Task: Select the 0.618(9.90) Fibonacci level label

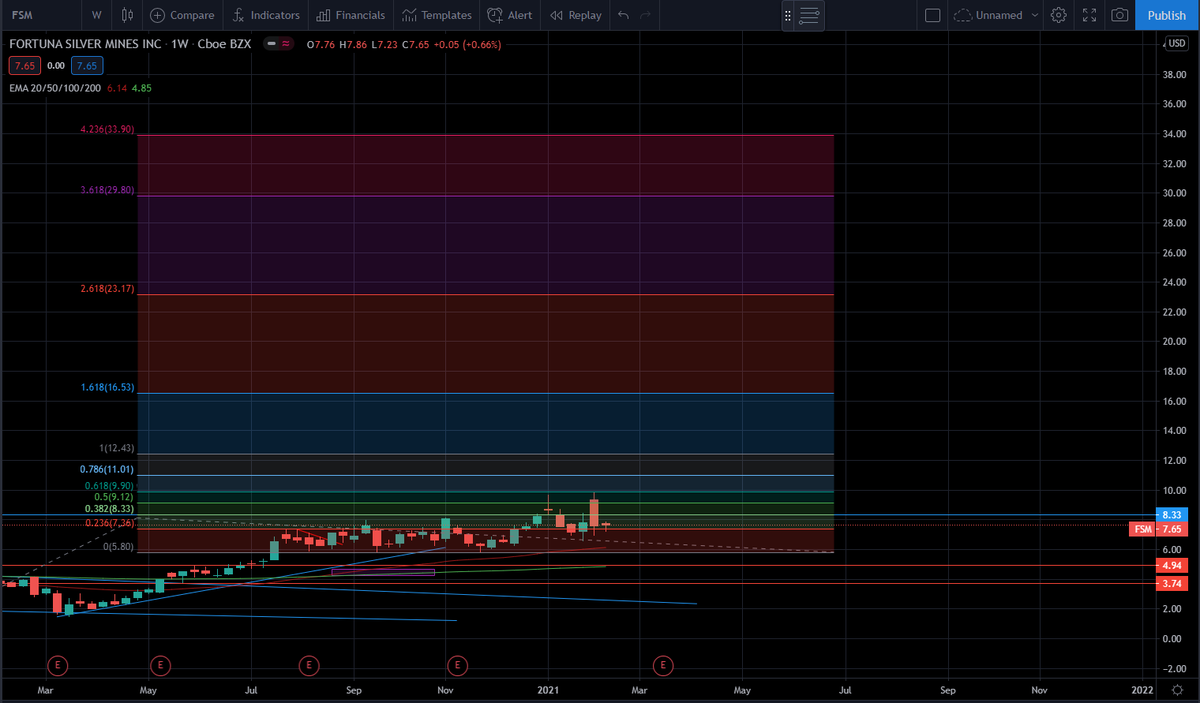Action: click(x=108, y=485)
